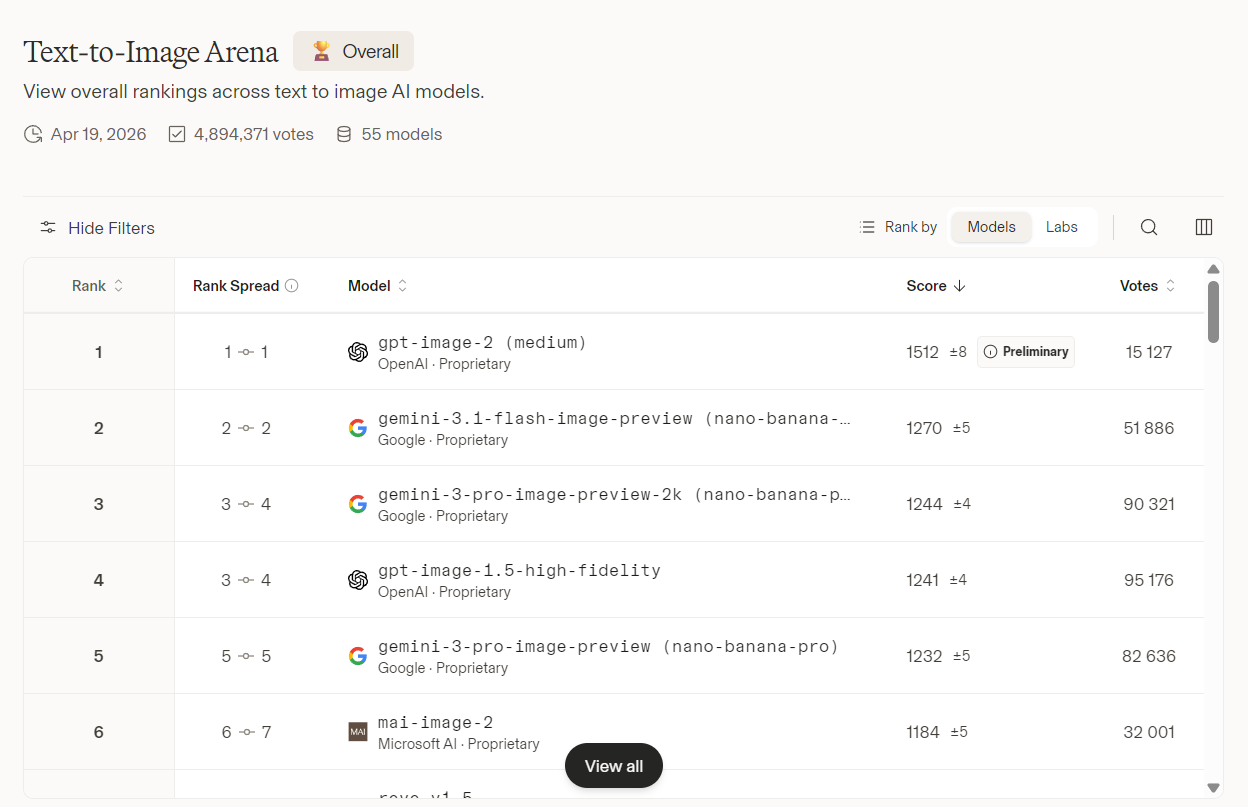
Task: Click votes value 51 886
Action: point(1148,428)
